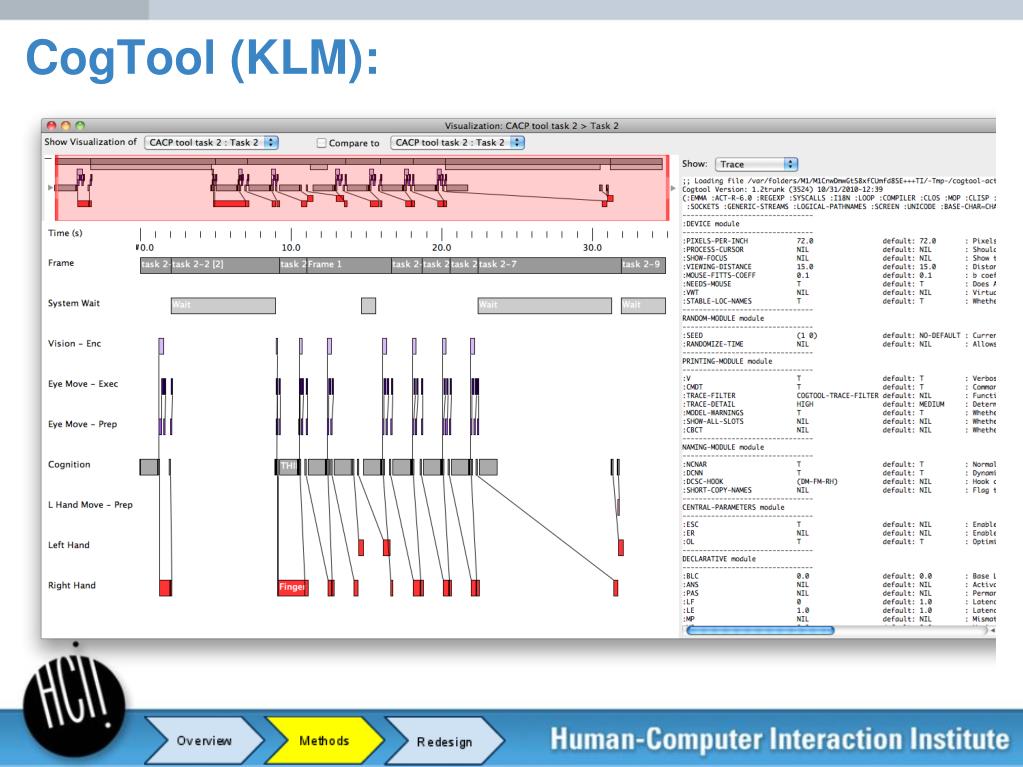Open the Compare to task dropdown
Screen dimensions: 1023x767
pos(457,142)
